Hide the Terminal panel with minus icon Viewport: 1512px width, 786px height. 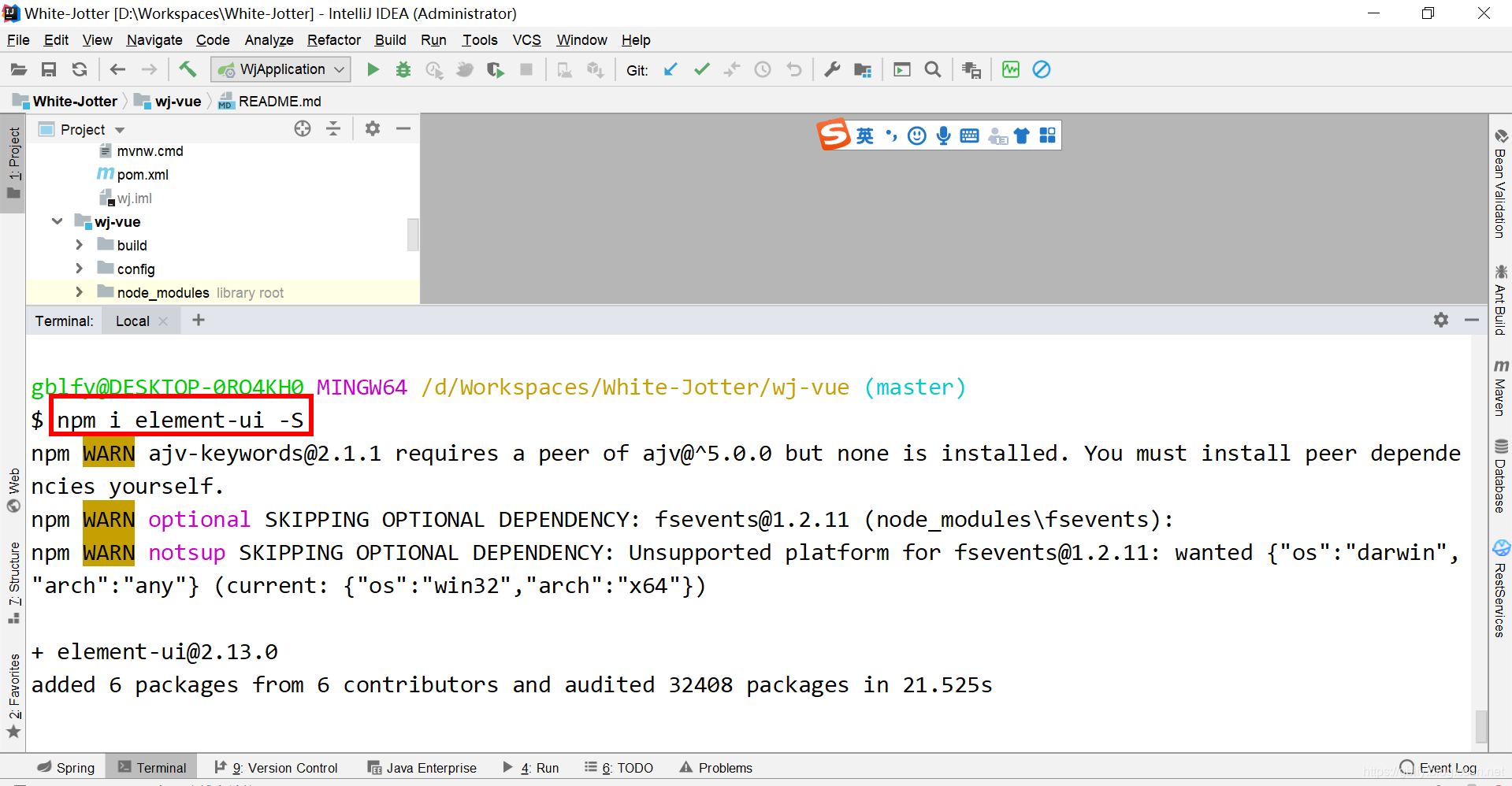[1472, 320]
